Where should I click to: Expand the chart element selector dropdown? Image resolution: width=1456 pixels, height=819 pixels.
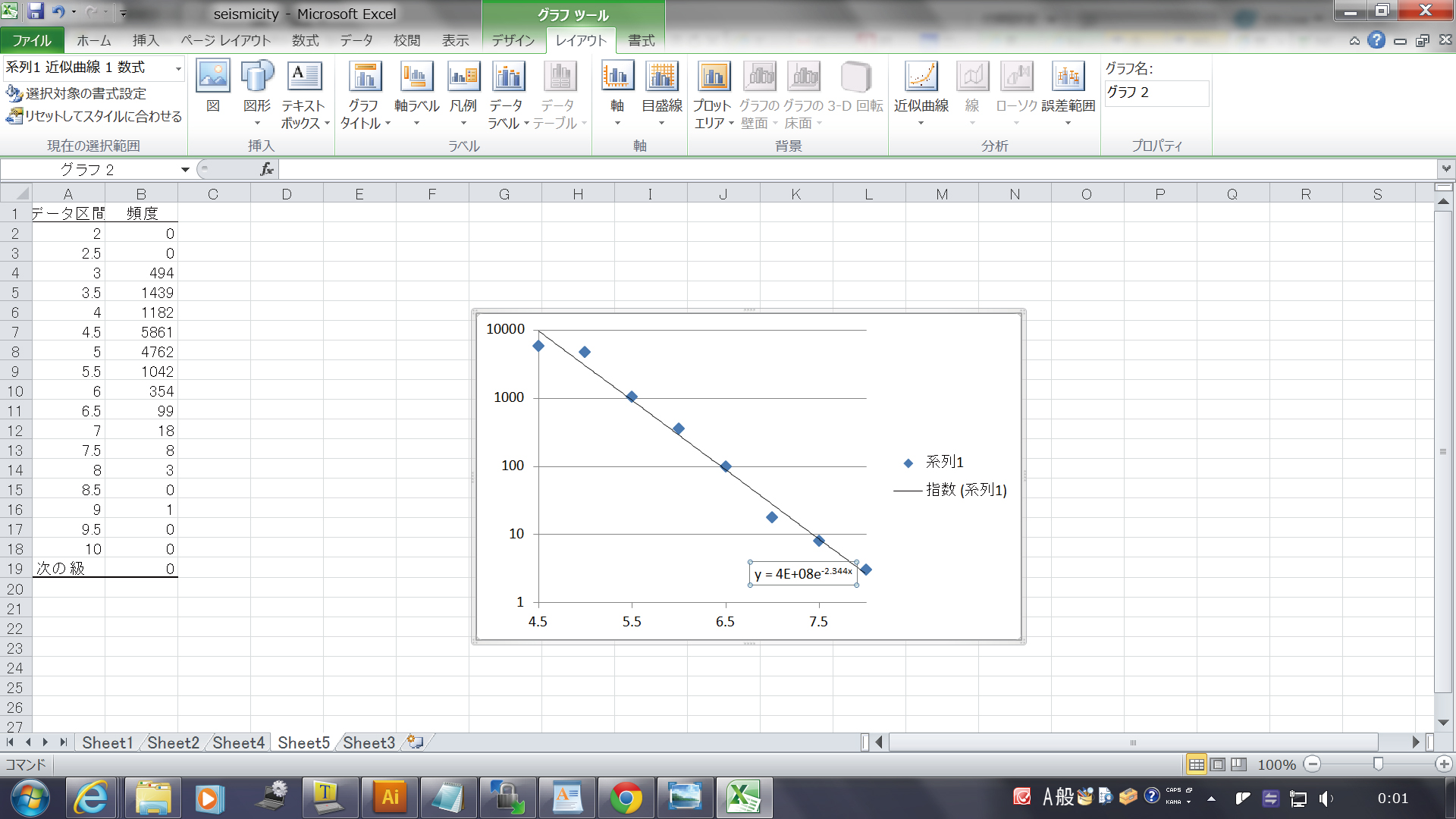point(178,68)
